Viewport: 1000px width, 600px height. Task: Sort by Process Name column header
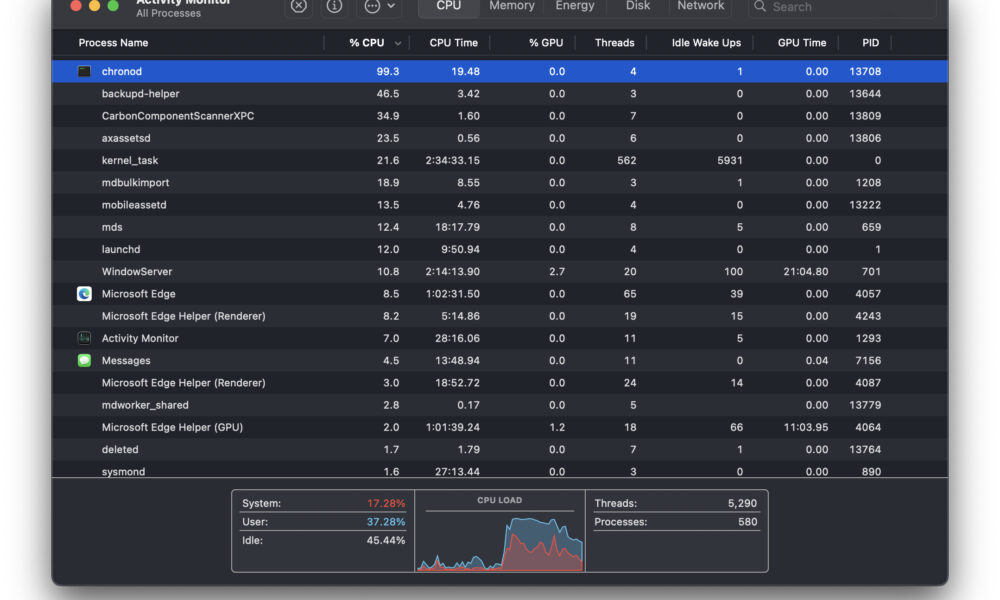114,43
